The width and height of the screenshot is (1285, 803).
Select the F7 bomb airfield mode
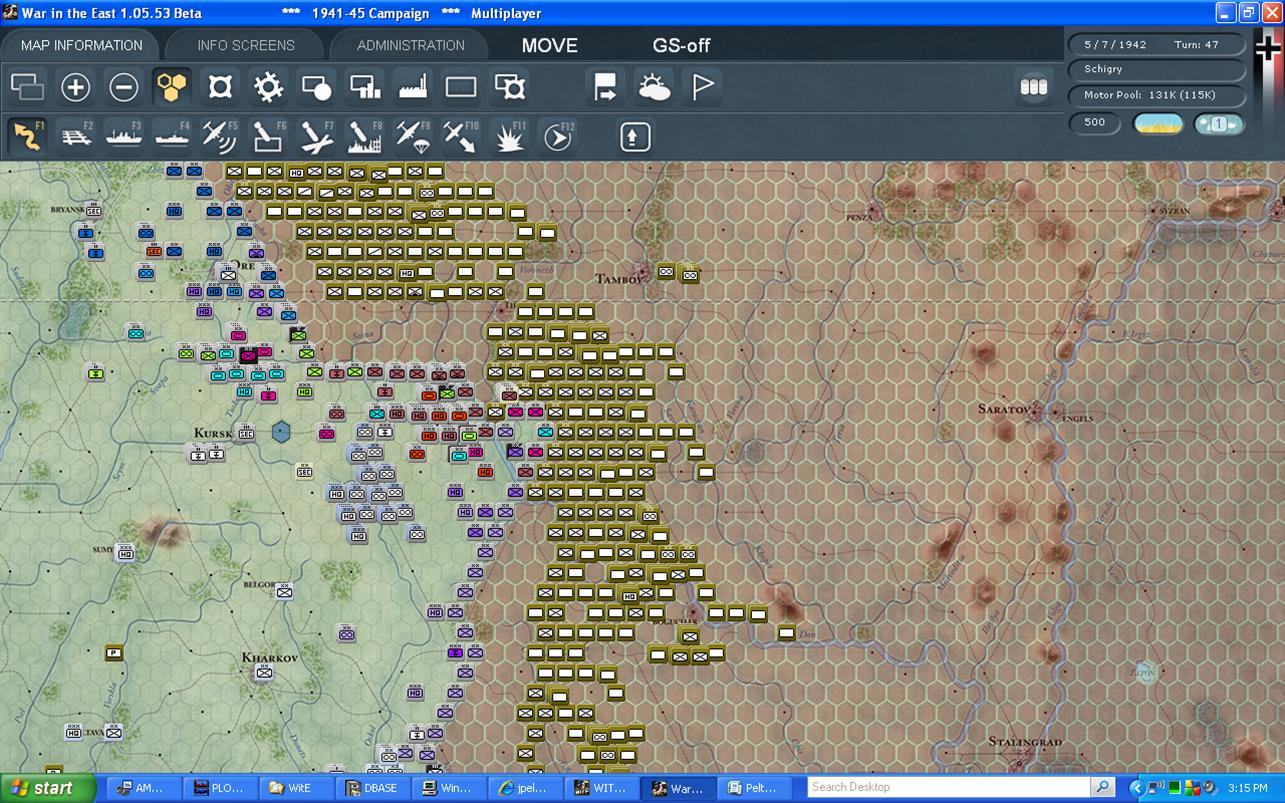pyautogui.click(x=316, y=136)
